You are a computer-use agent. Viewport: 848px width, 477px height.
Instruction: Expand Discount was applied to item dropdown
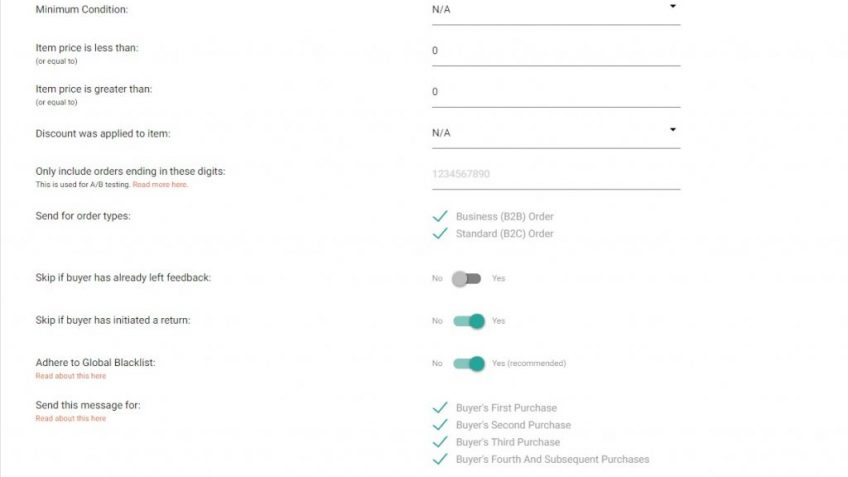click(x=673, y=130)
